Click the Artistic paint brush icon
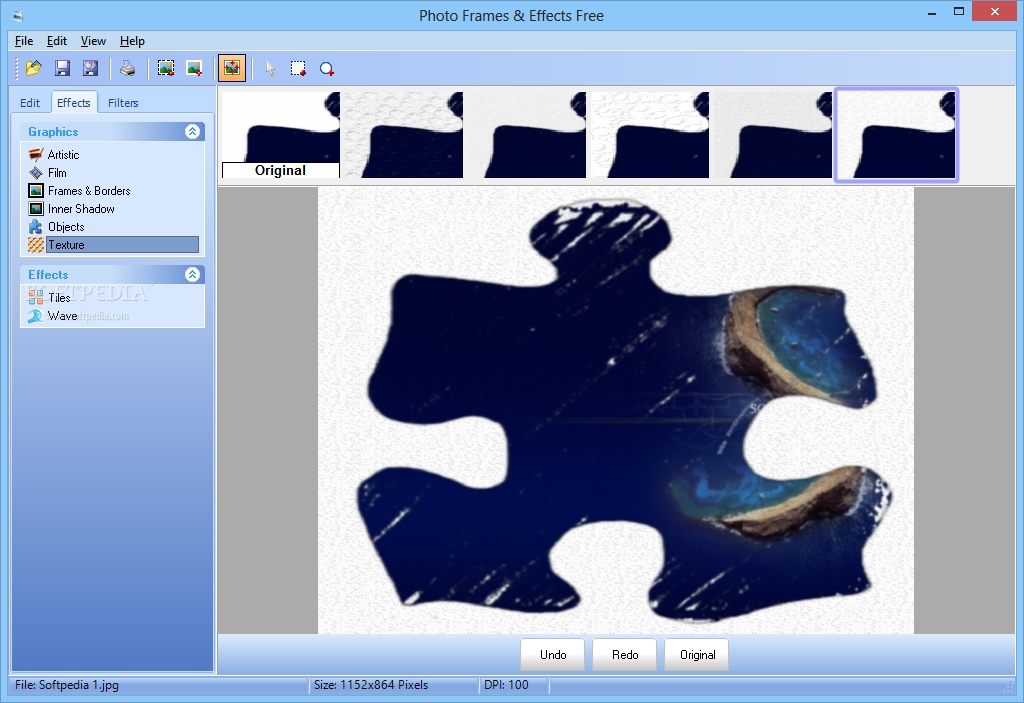The image size is (1024, 703). [36, 155]
